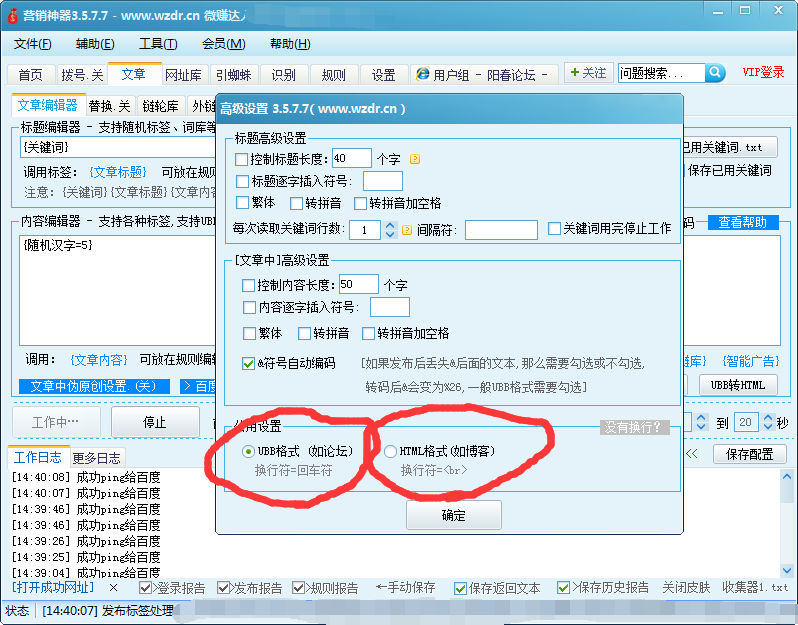Switch to the Rules (规则) tab
The width and height of the screenshot is (798, 625).
[x=333, y=75]
